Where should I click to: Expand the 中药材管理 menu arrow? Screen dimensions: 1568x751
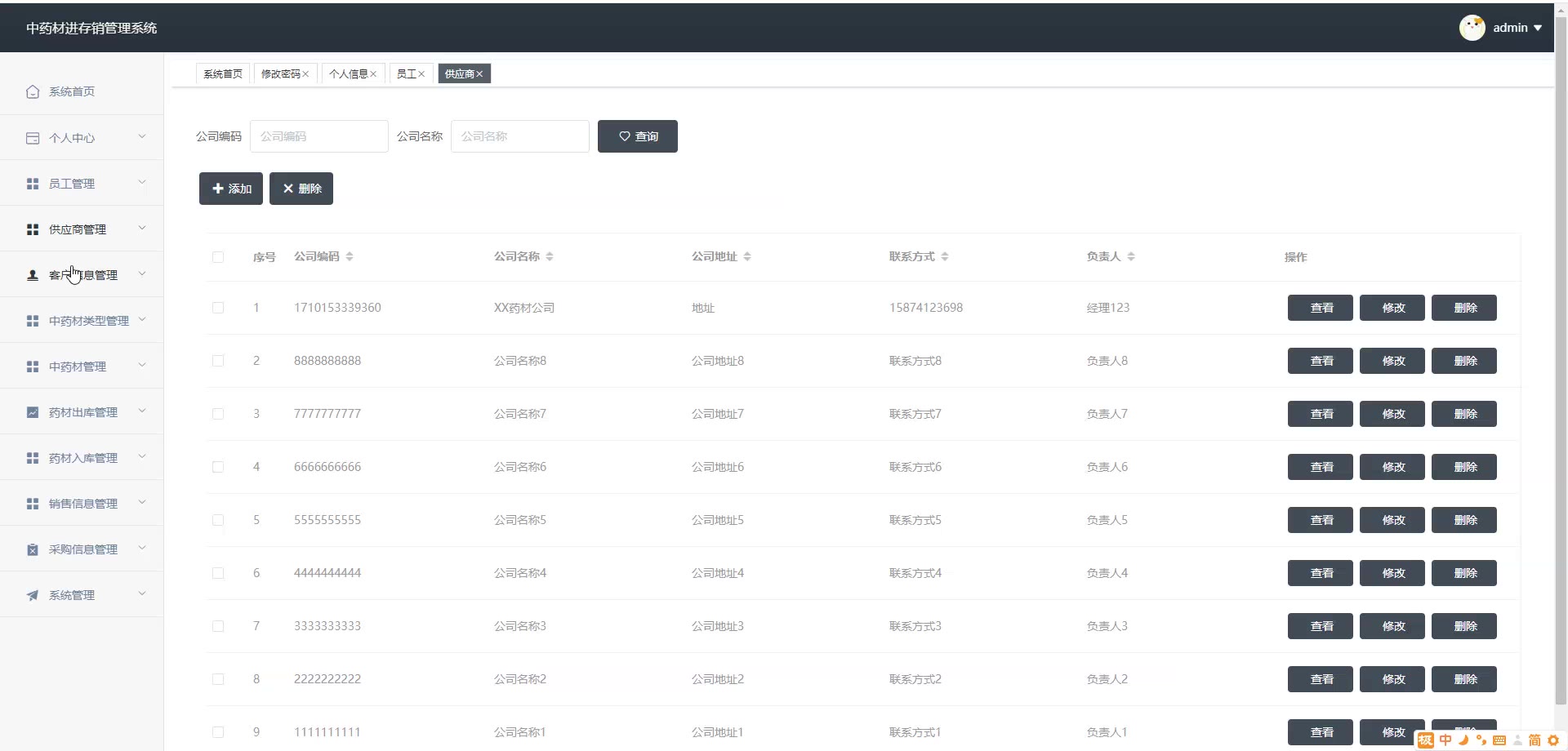tap(142, 365)
